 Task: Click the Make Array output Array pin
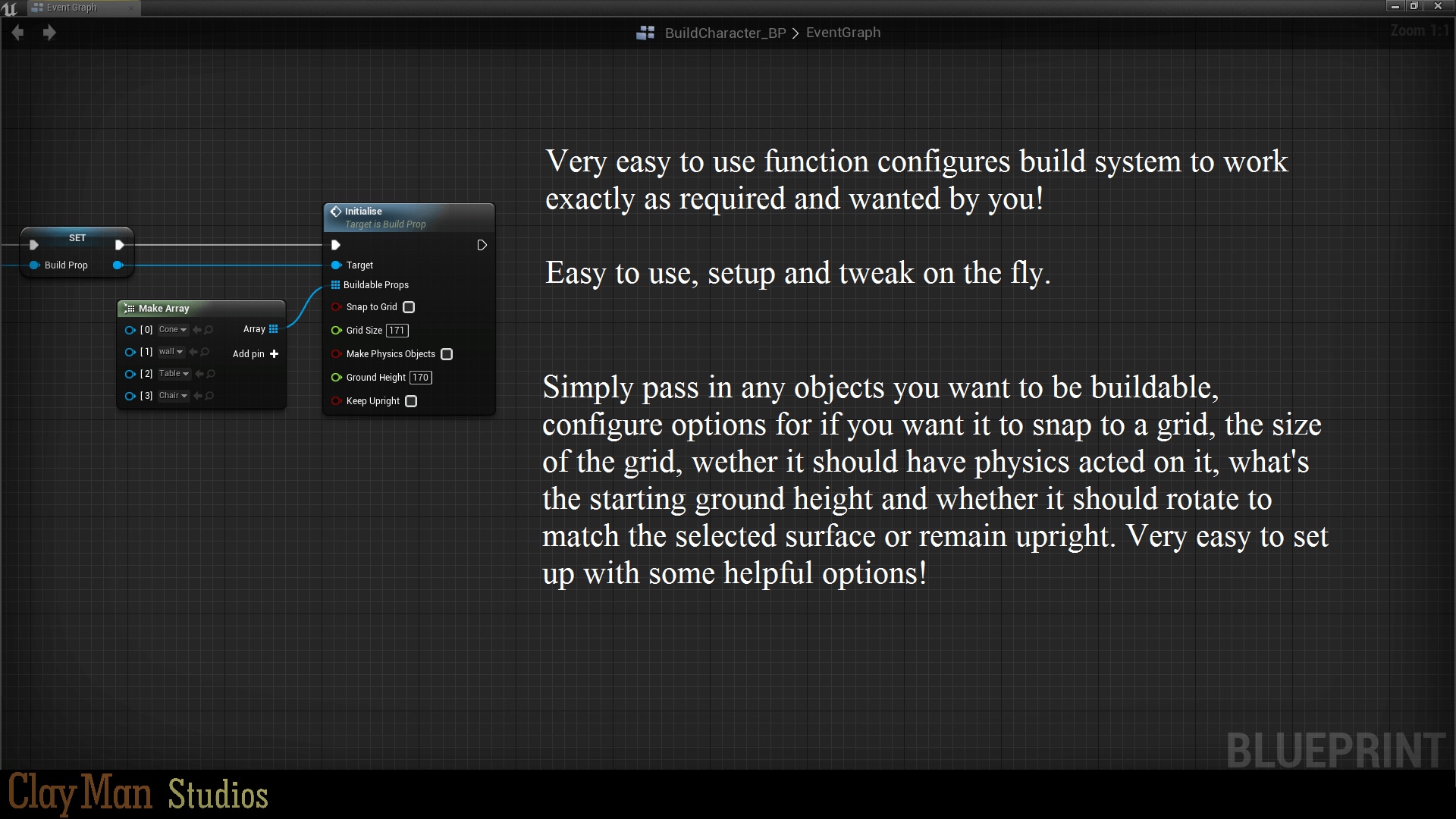[x=274, y=329]
